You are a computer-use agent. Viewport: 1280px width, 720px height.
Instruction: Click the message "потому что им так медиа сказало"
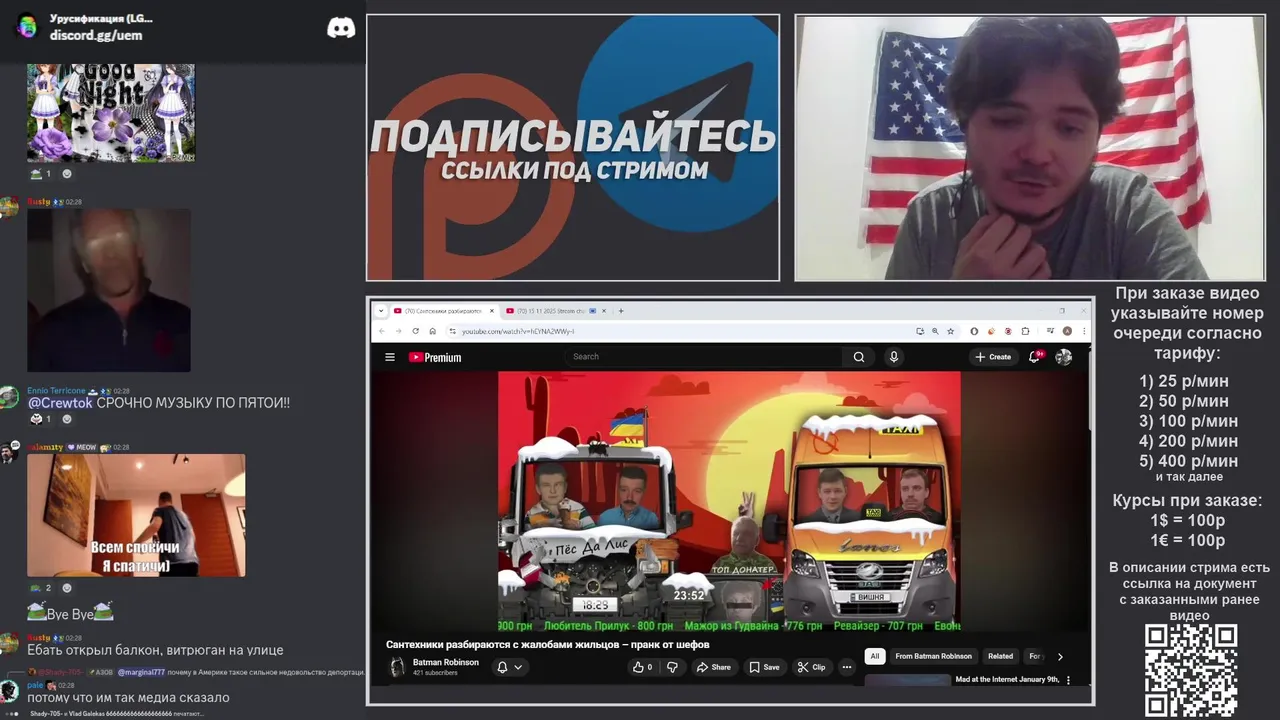(128, 698)
